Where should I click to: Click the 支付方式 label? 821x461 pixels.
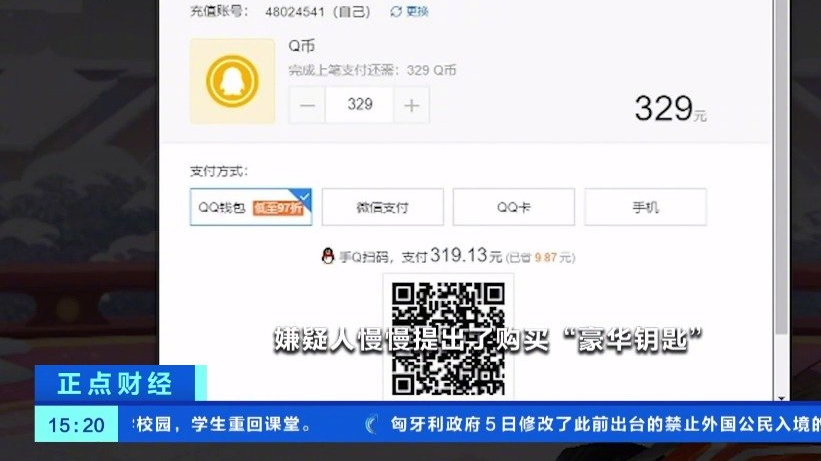point(219,171)
